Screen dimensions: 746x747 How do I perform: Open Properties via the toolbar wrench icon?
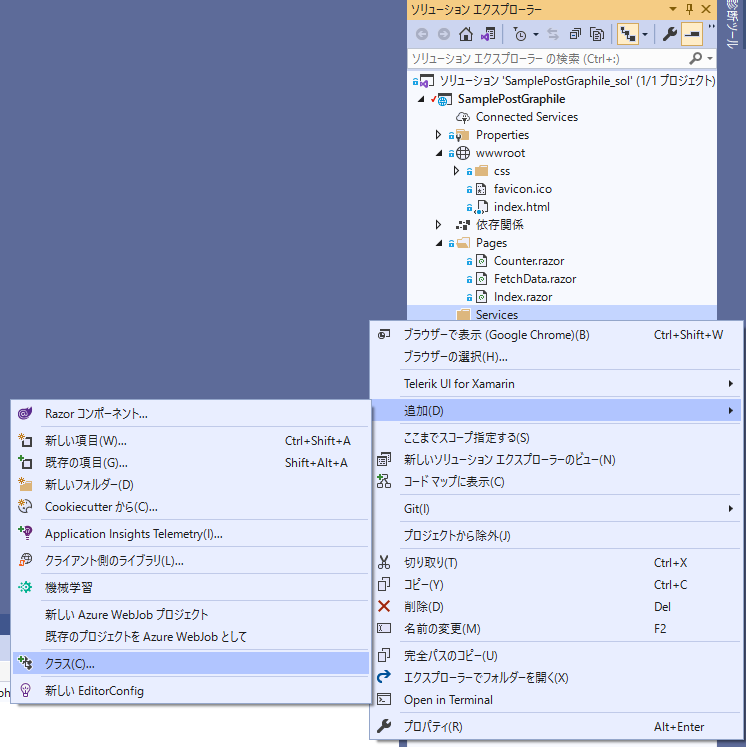coord(669,34)
